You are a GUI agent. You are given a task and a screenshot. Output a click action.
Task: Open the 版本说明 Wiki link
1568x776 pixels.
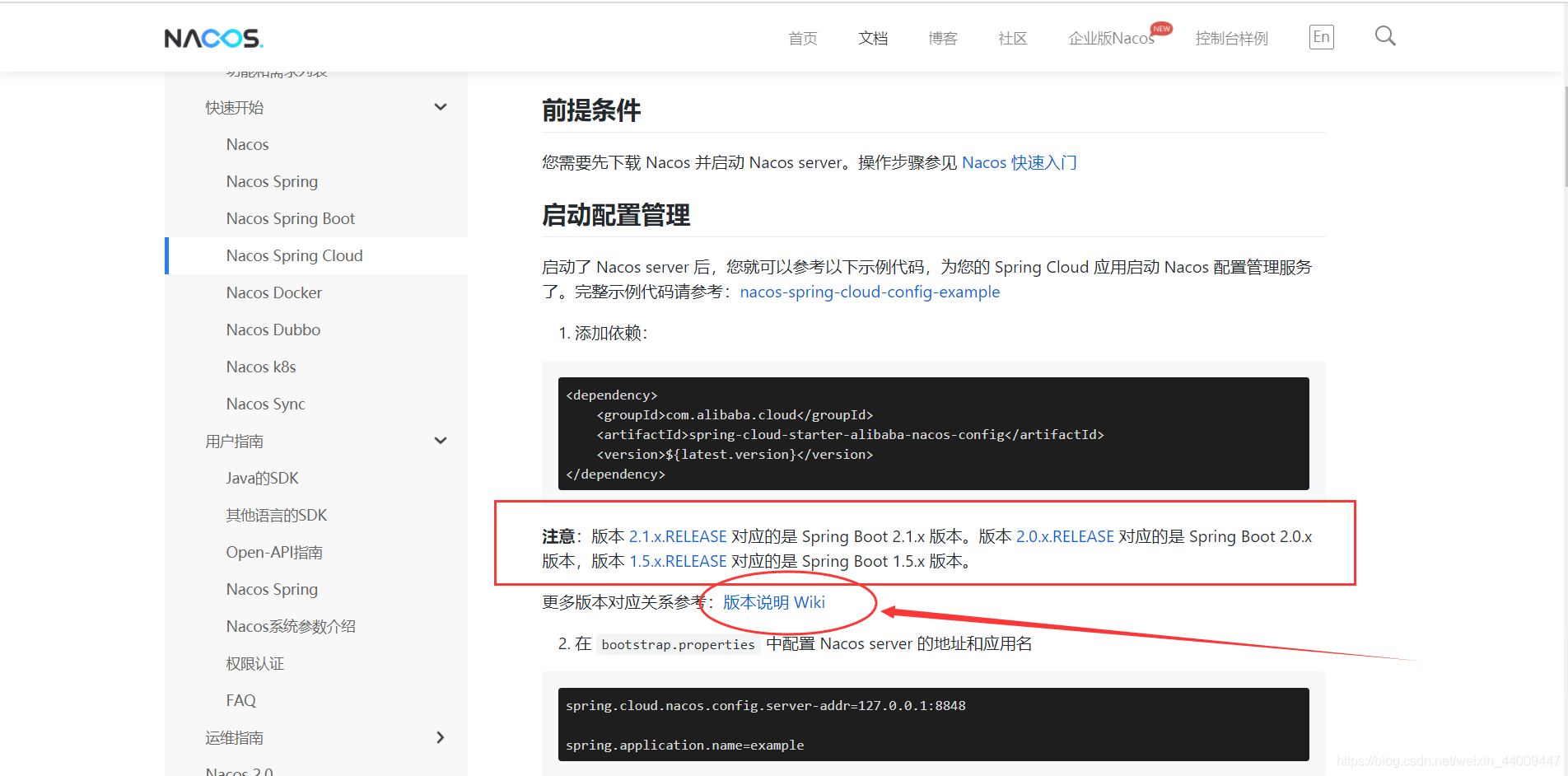click(x=773, y=602)
